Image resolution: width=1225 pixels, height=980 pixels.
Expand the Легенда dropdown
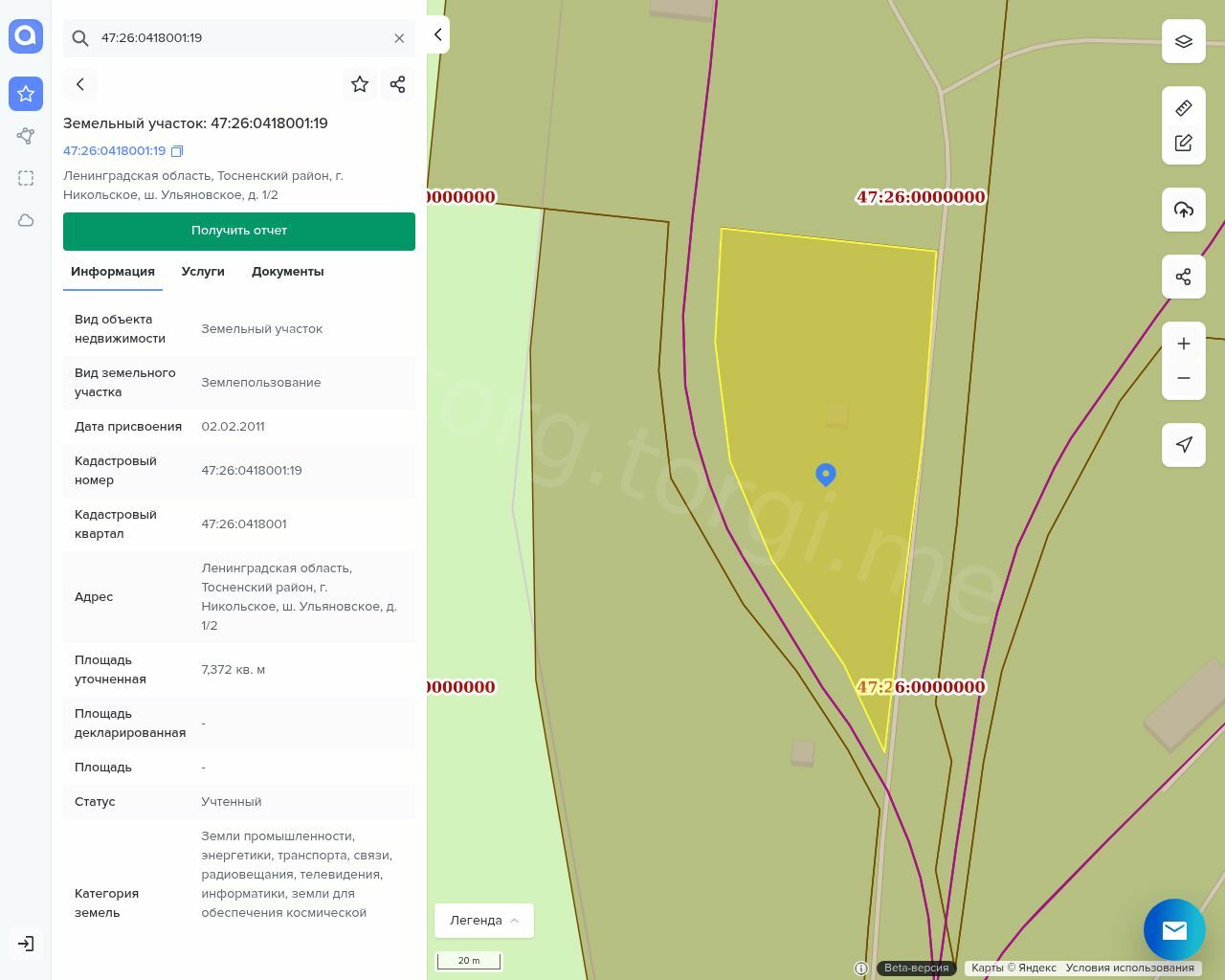tap(483, 920)
